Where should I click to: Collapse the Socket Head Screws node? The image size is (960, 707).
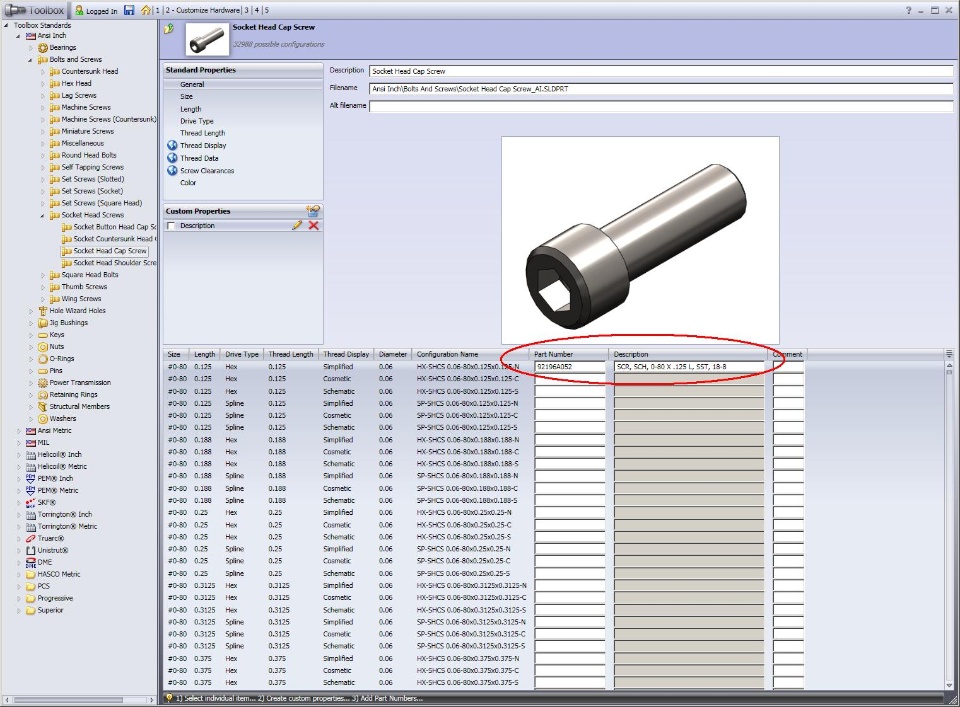point(42,215)
